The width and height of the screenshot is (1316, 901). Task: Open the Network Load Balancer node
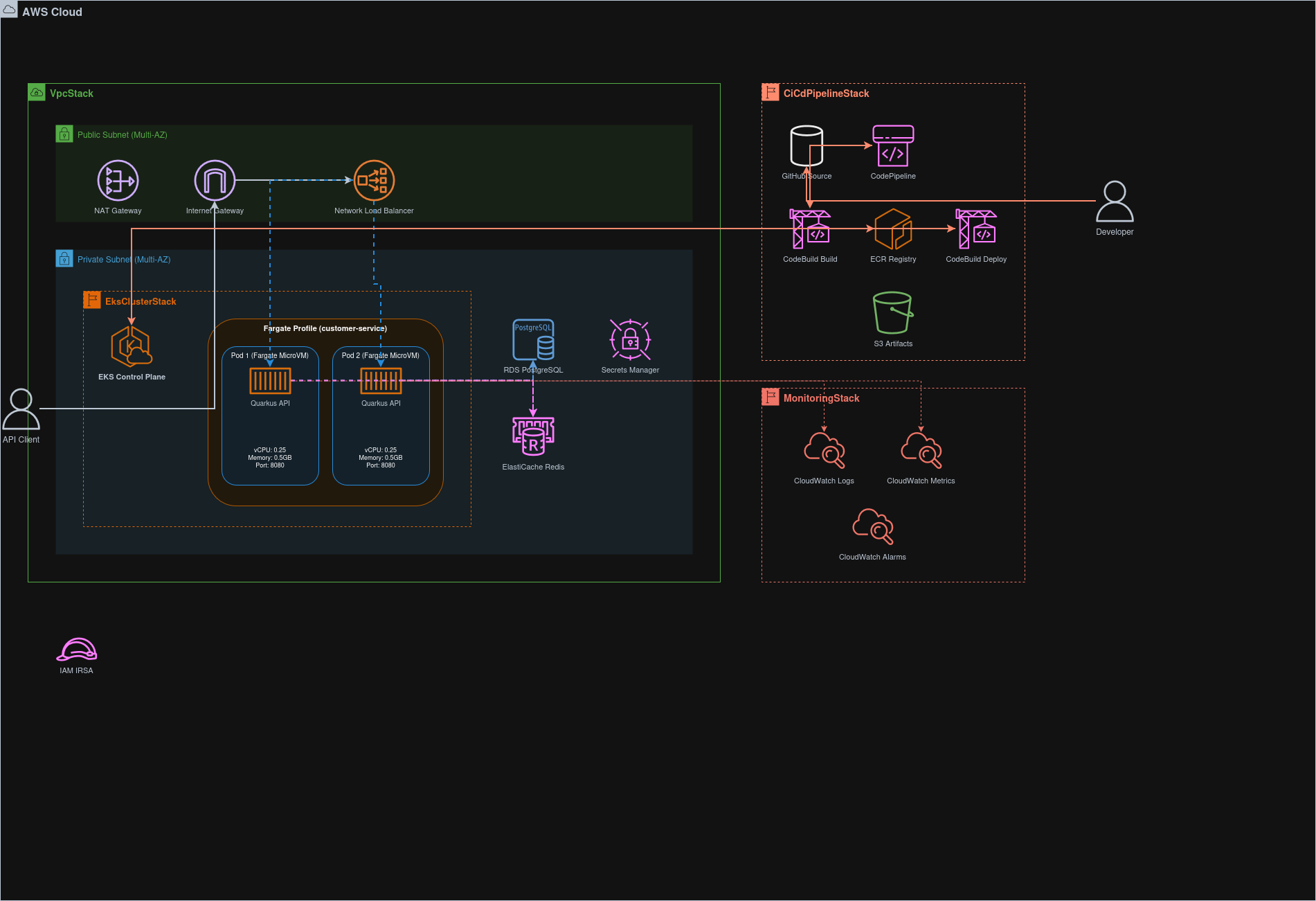[374, 179]
